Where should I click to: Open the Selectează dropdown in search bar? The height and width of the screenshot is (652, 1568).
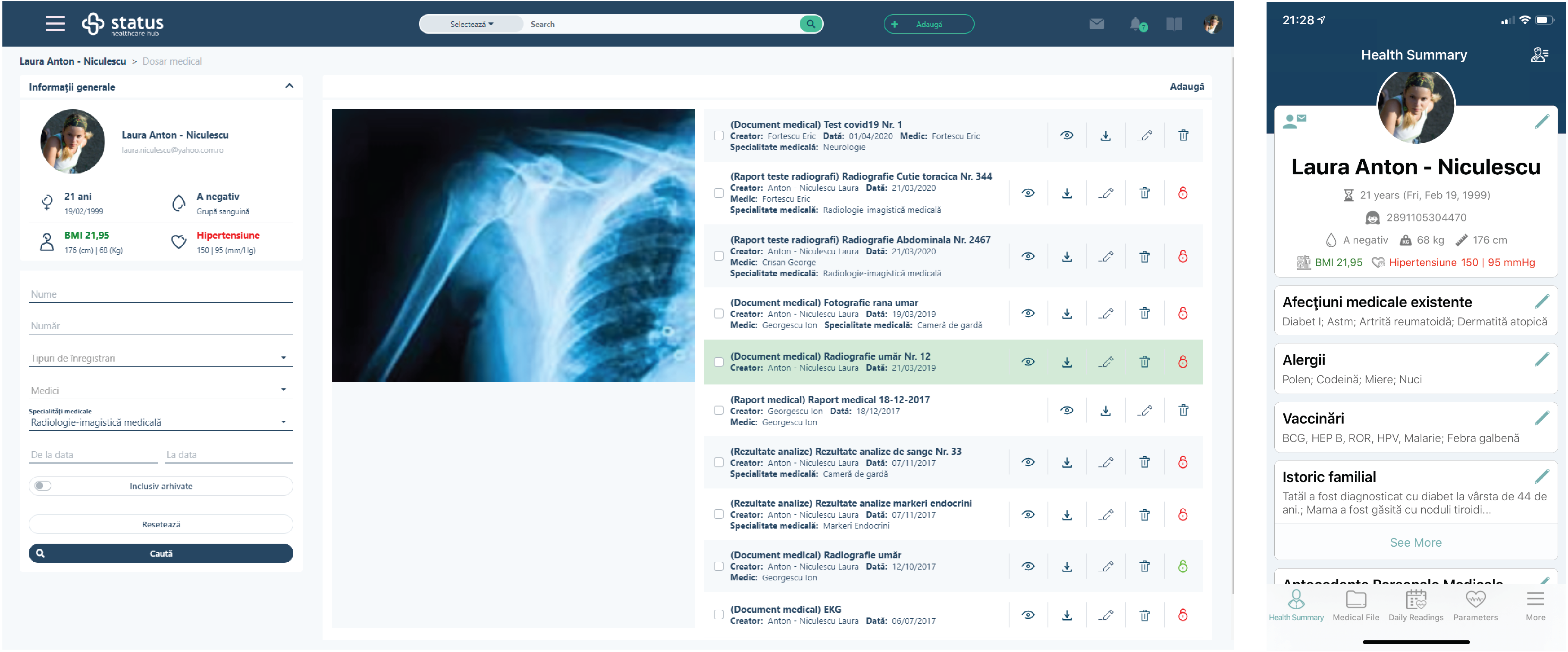coord(472,24)
